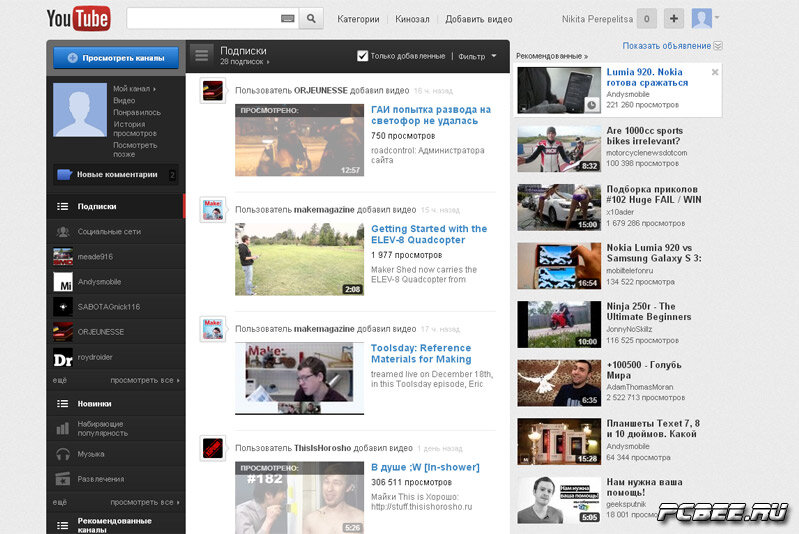Open the Понравилось sidebar link
Image resolution: width=799 pixels, height=534 pixels.
tap(137, 112)
